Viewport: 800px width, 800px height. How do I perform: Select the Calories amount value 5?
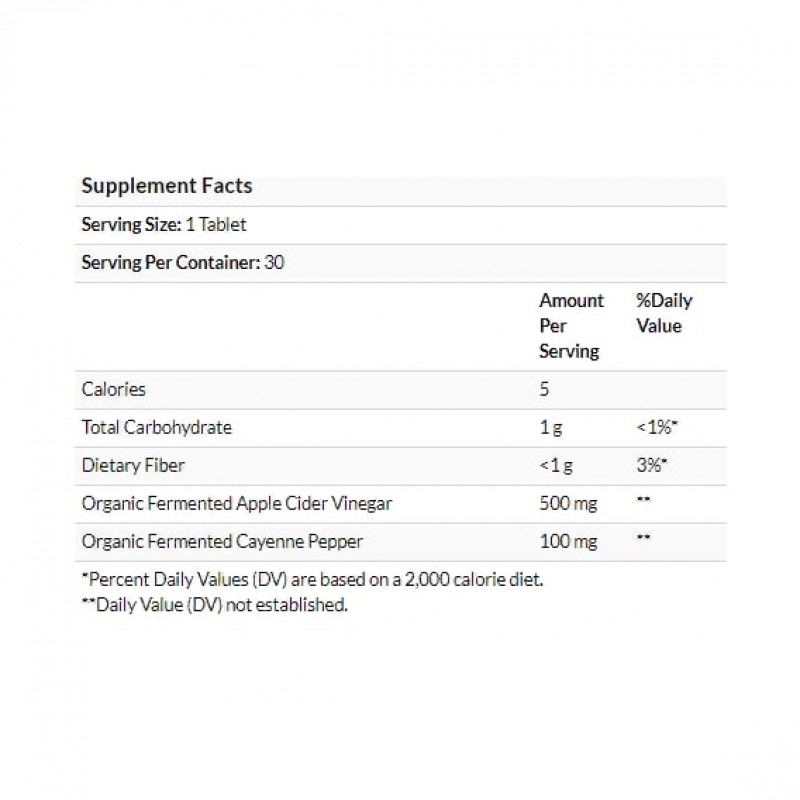click(x=544, y=389)
